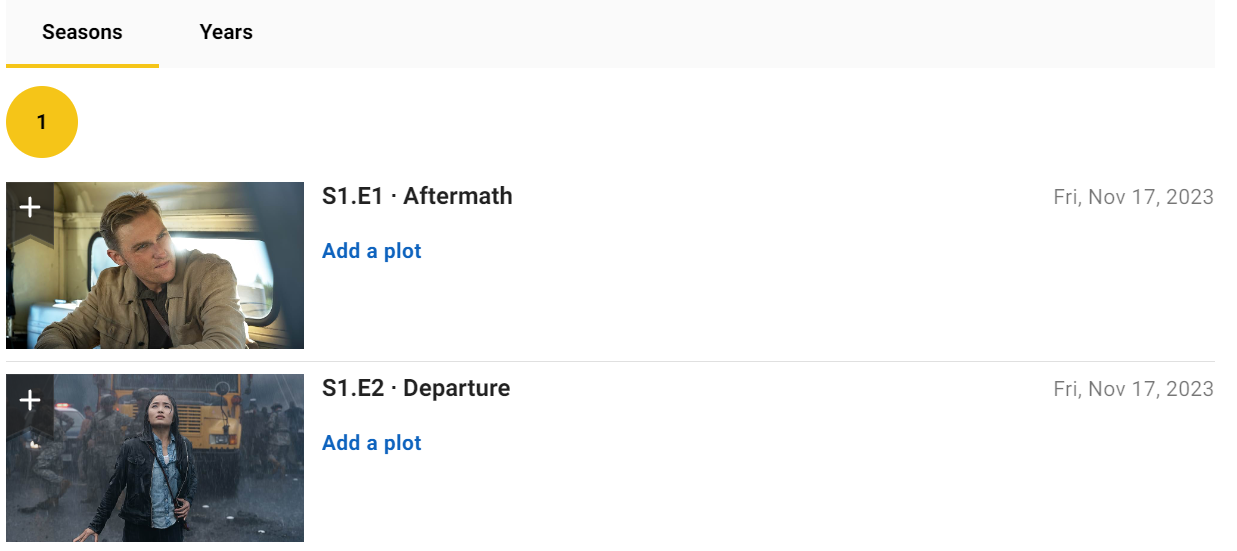Open the S1.E2 Departure episode title
The height and width of the screenshot is (551, 1237).
tap(416, 388)
